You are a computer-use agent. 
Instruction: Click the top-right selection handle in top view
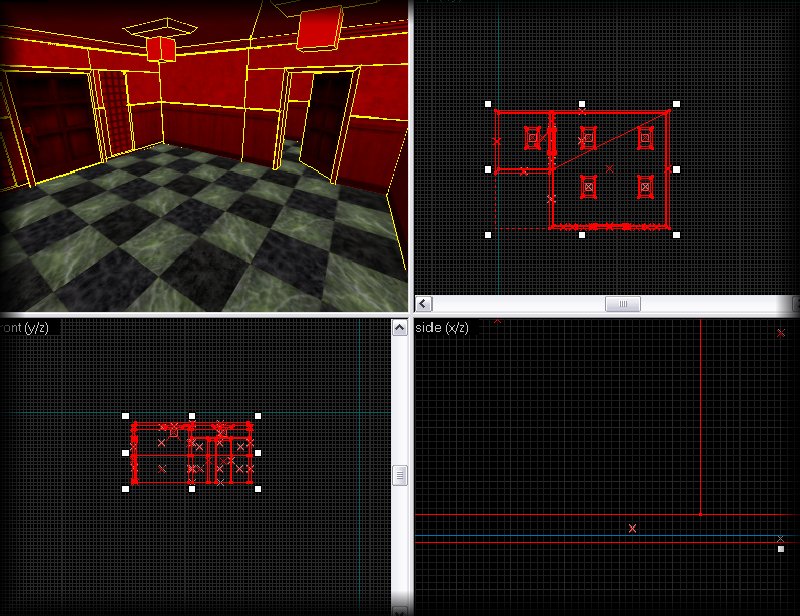(677, 103)
